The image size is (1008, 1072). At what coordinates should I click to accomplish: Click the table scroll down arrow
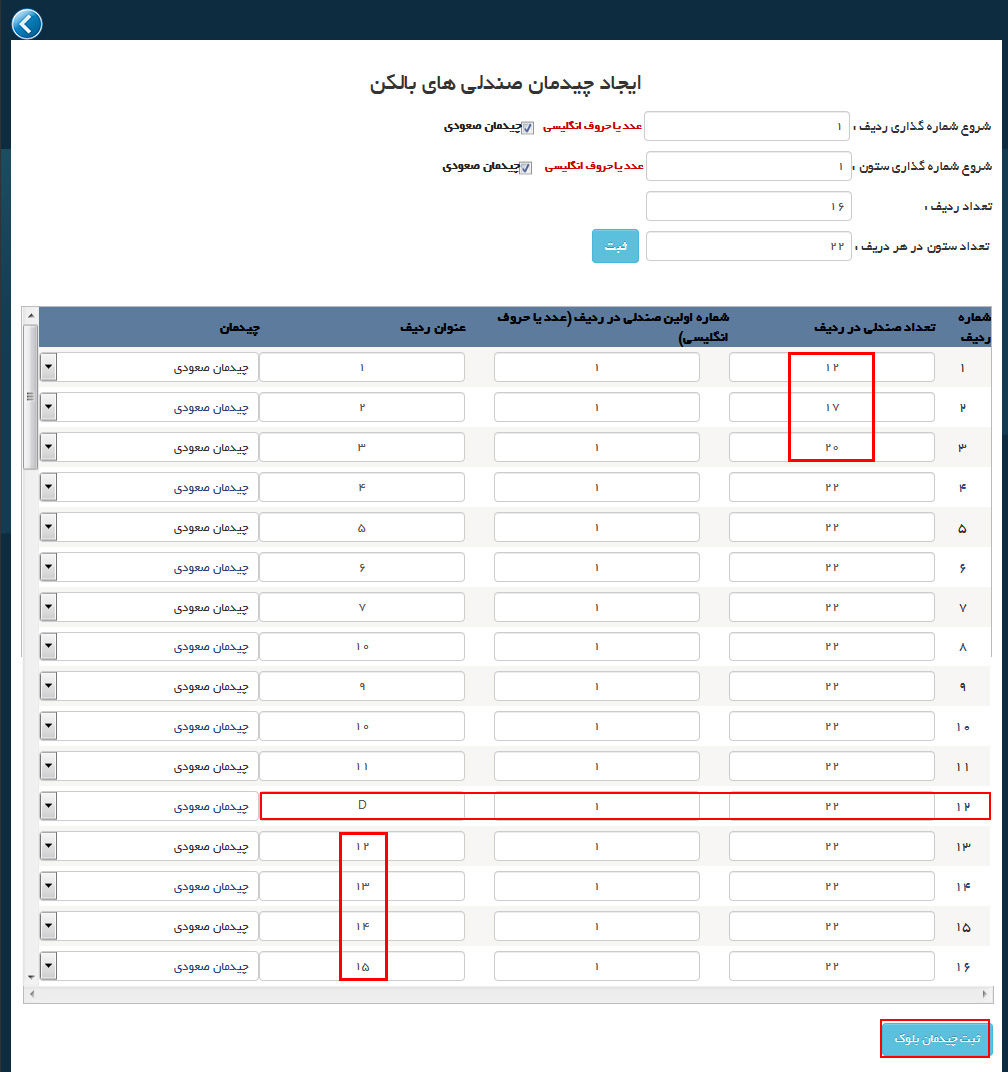point(31,977)
